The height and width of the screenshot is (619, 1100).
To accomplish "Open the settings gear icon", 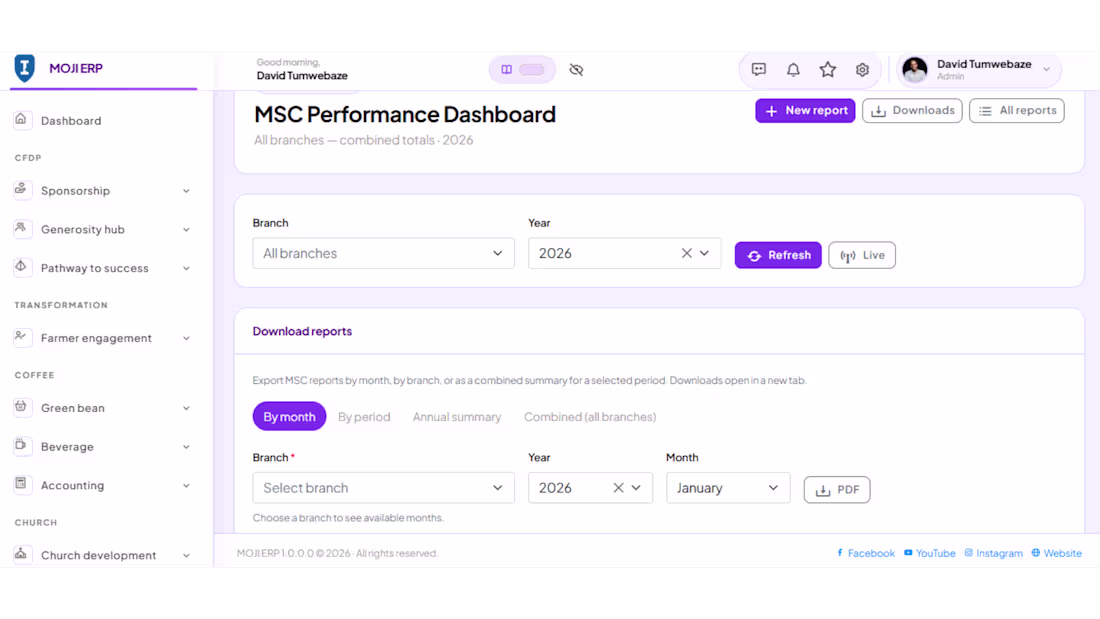I will 862,69.
